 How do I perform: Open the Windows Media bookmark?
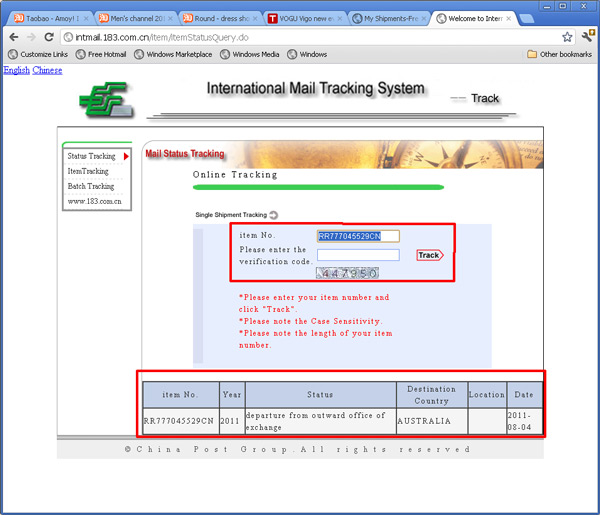pyautogui.click(x=249, y=54)
